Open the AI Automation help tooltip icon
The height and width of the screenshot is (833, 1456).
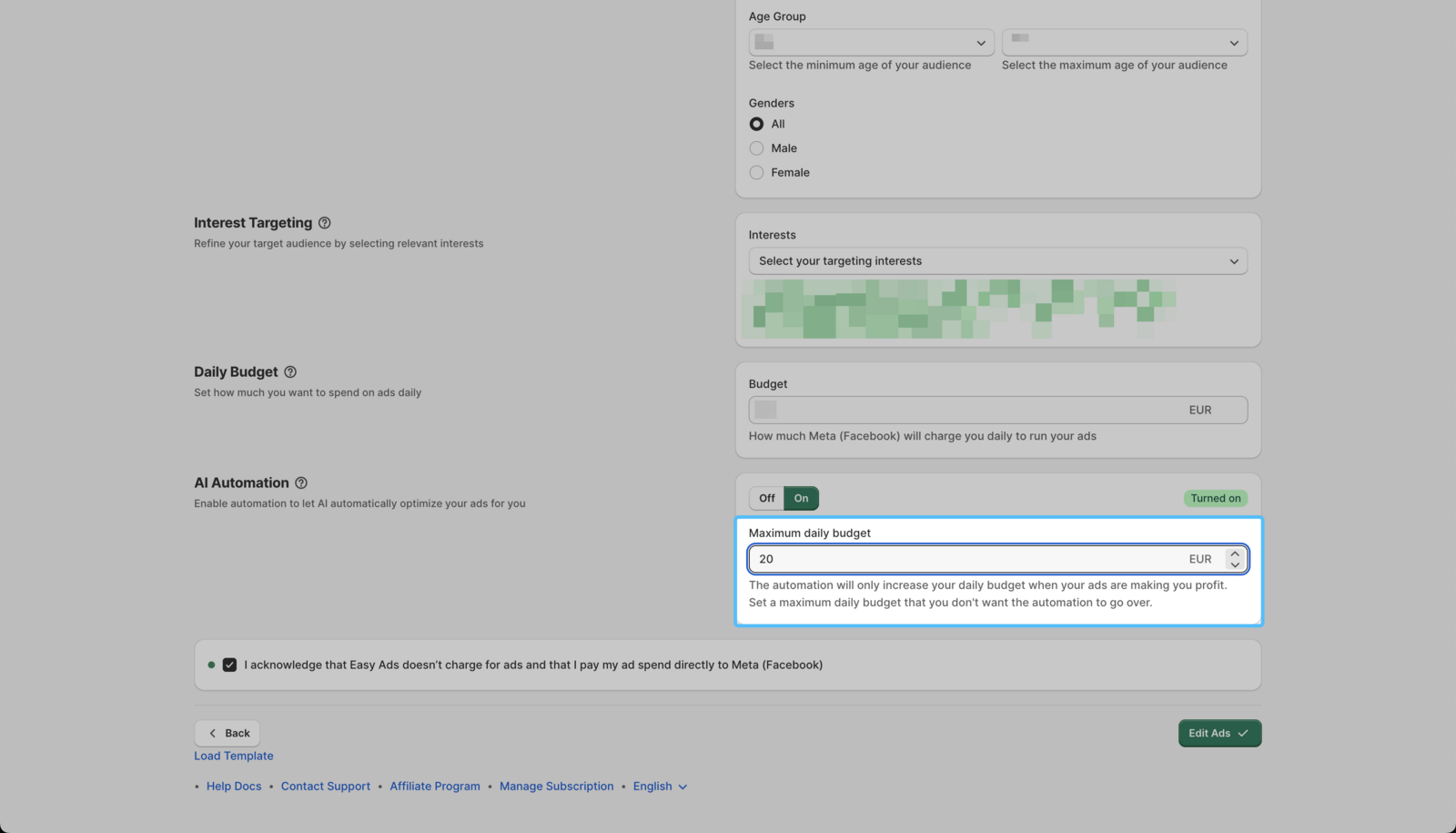tap(301, 483)
